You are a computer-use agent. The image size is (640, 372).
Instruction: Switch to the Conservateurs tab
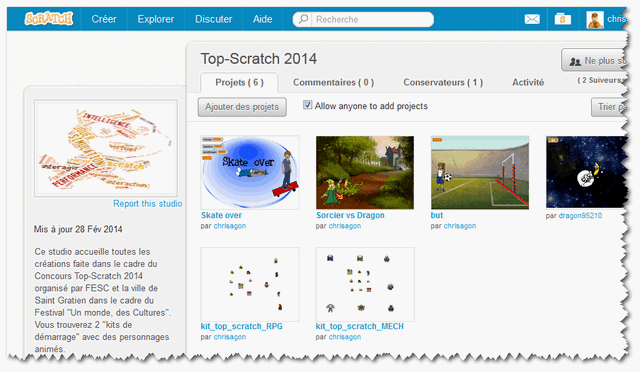[x=443, y=82]
